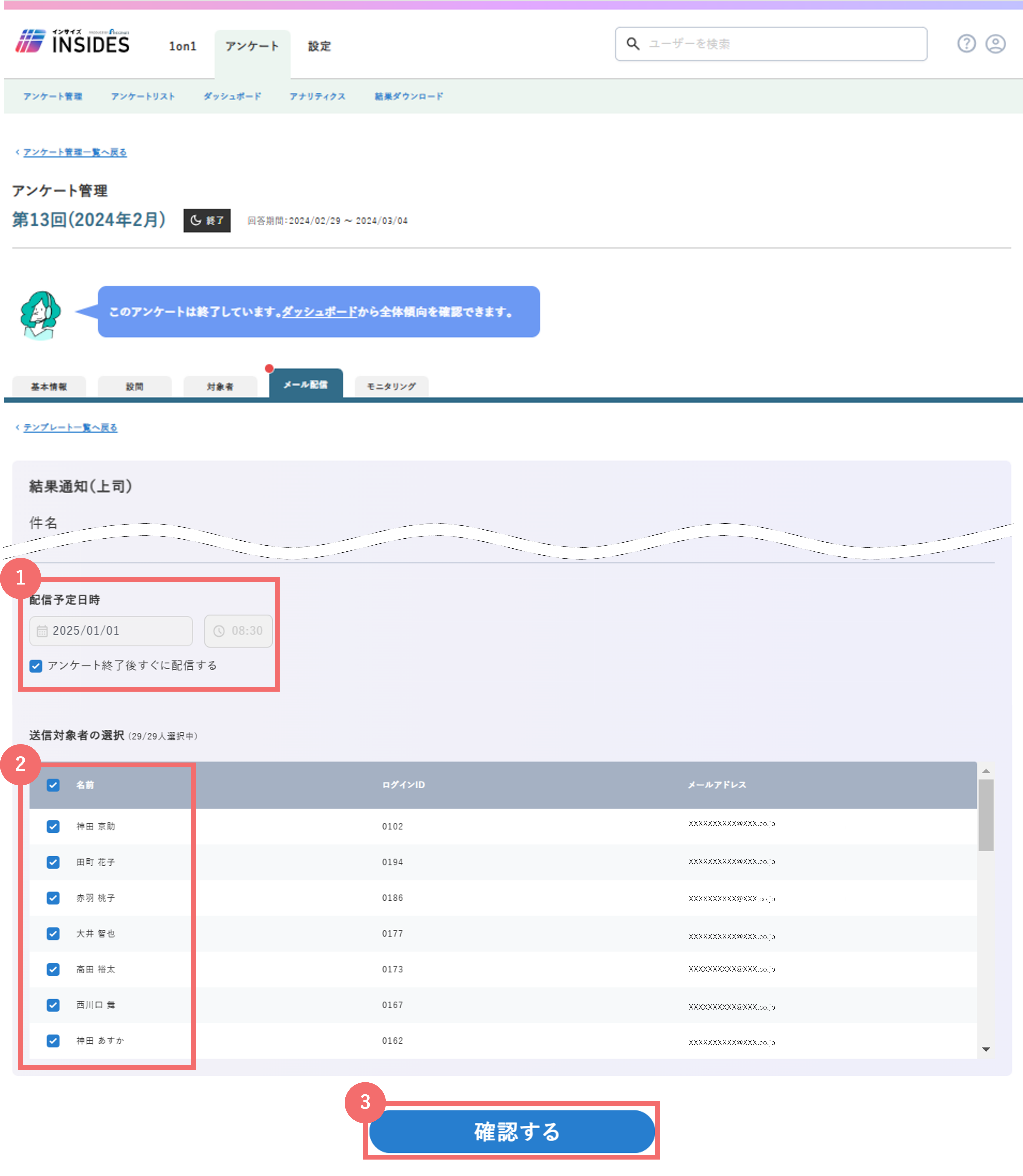
Task: Go to 結果ダウンロード submenu
Action: (x=409, y=96)
